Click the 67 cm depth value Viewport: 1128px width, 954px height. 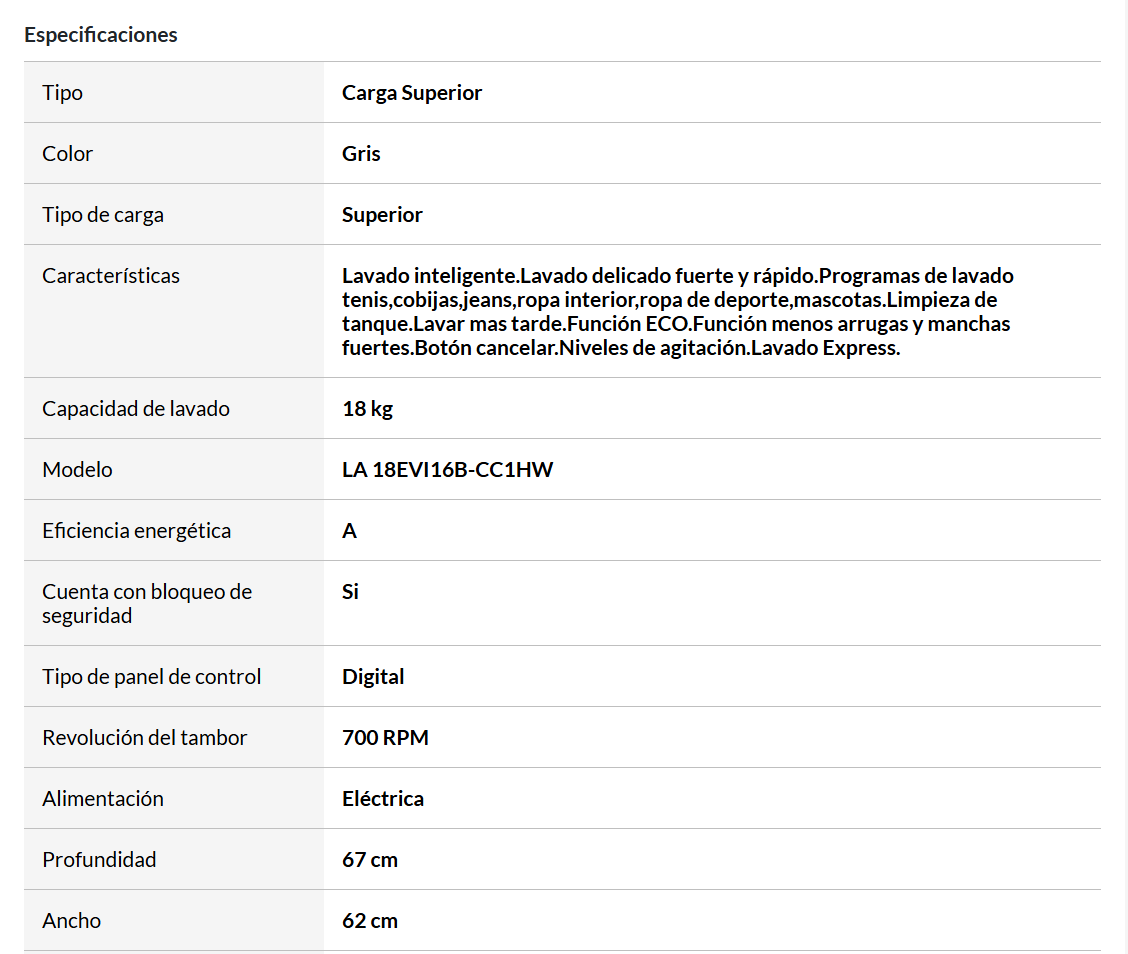click(x=370, y=860)
